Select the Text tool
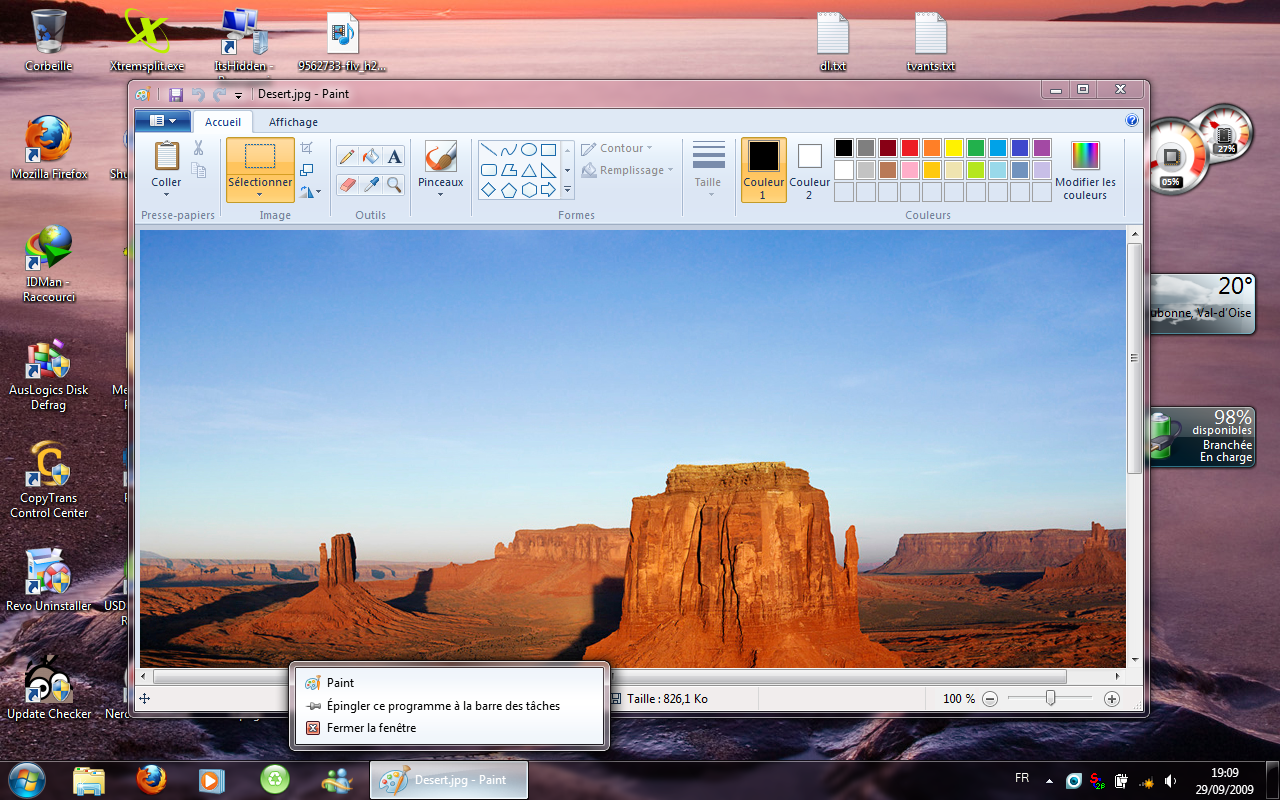The height and width of the screenshot is (800, 1280). pyautogui.click(x=395, y=156)
